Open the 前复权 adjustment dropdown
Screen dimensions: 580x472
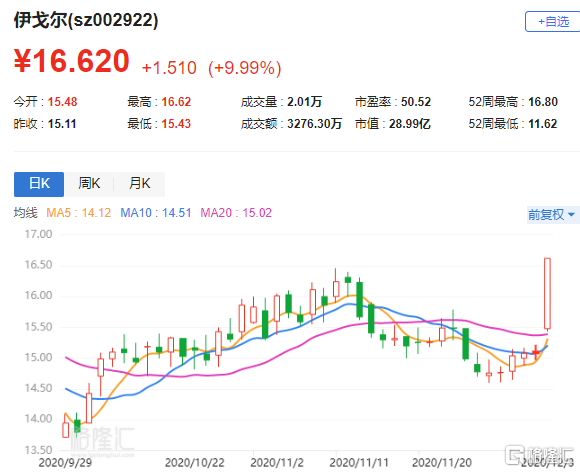coord(552,215)
